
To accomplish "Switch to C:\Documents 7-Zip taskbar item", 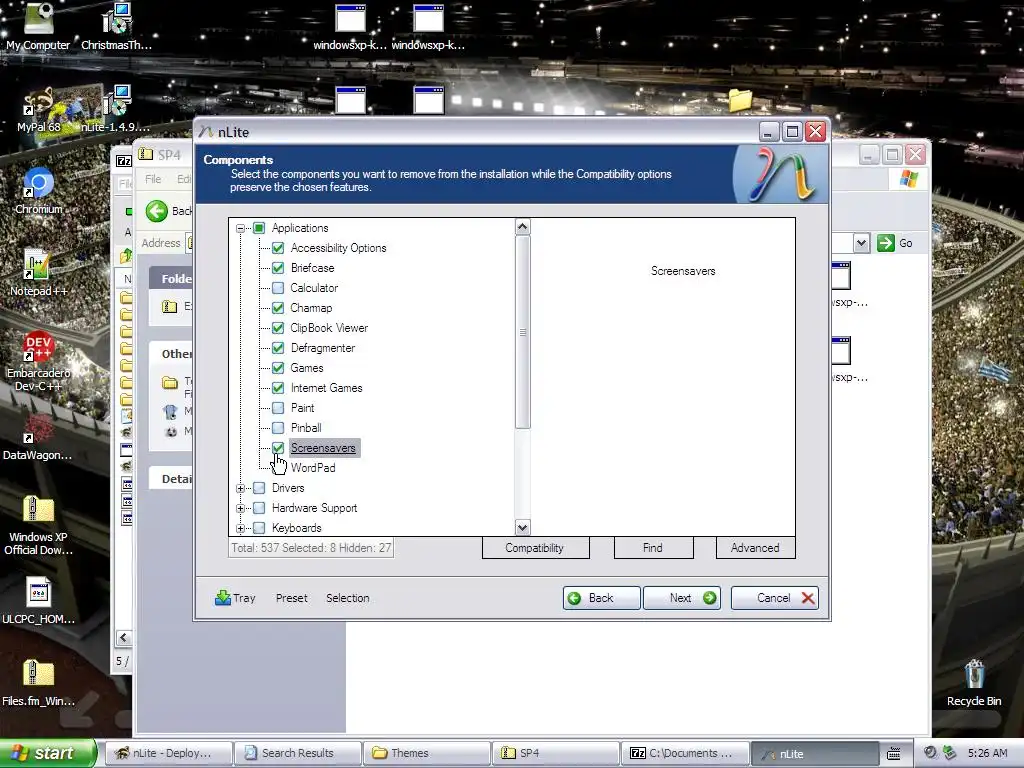I will tap(685, 753).
